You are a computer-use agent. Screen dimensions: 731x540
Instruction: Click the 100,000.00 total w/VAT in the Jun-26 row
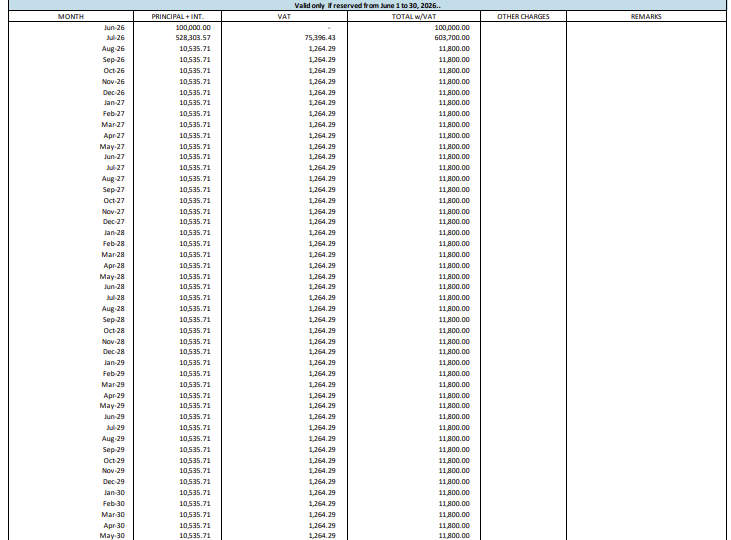452,28
